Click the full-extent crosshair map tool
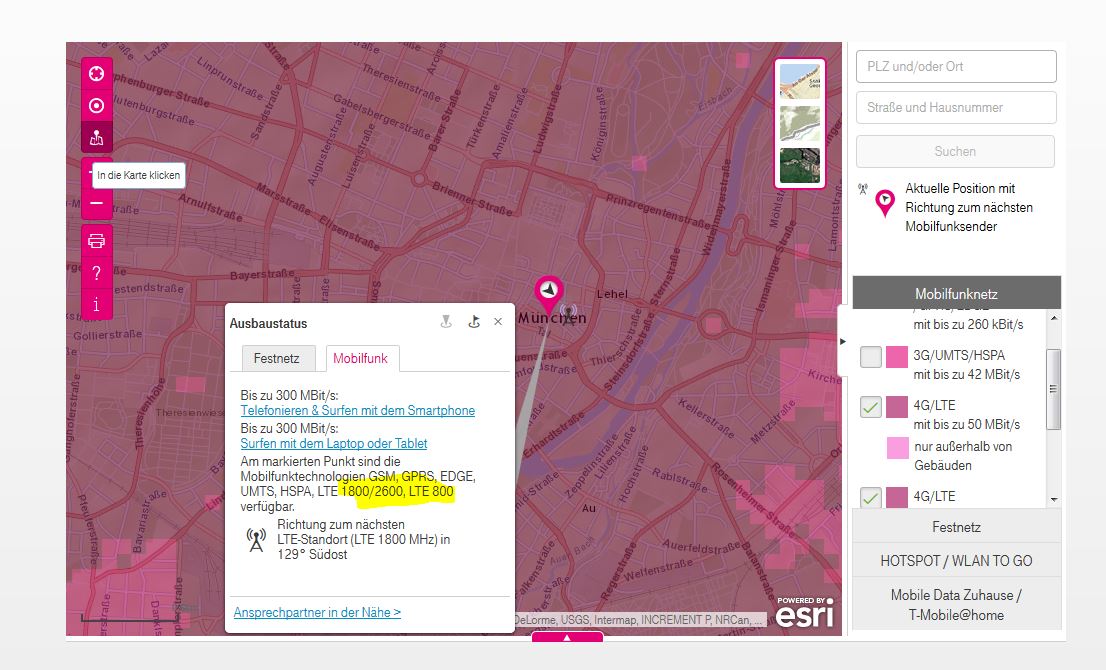 97,74
